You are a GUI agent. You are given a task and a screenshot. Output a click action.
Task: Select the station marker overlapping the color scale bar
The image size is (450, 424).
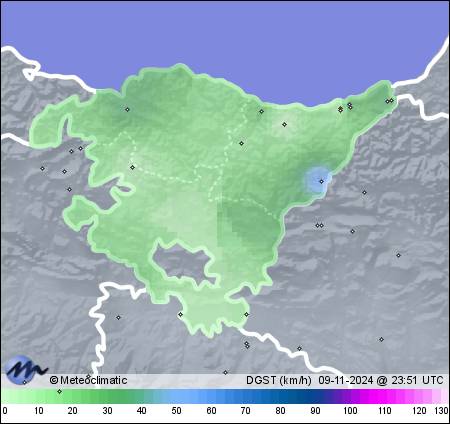click(x=59, y=391)
